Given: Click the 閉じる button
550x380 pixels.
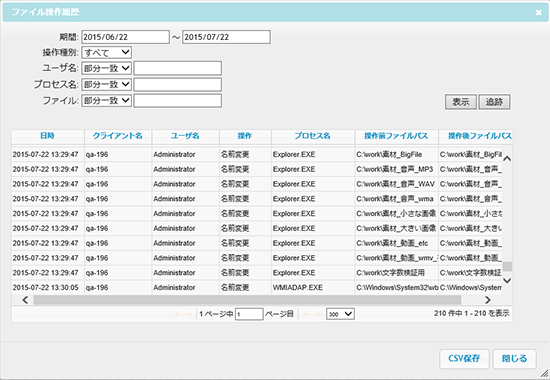Looking at the screenshot, I should [514, 359].
